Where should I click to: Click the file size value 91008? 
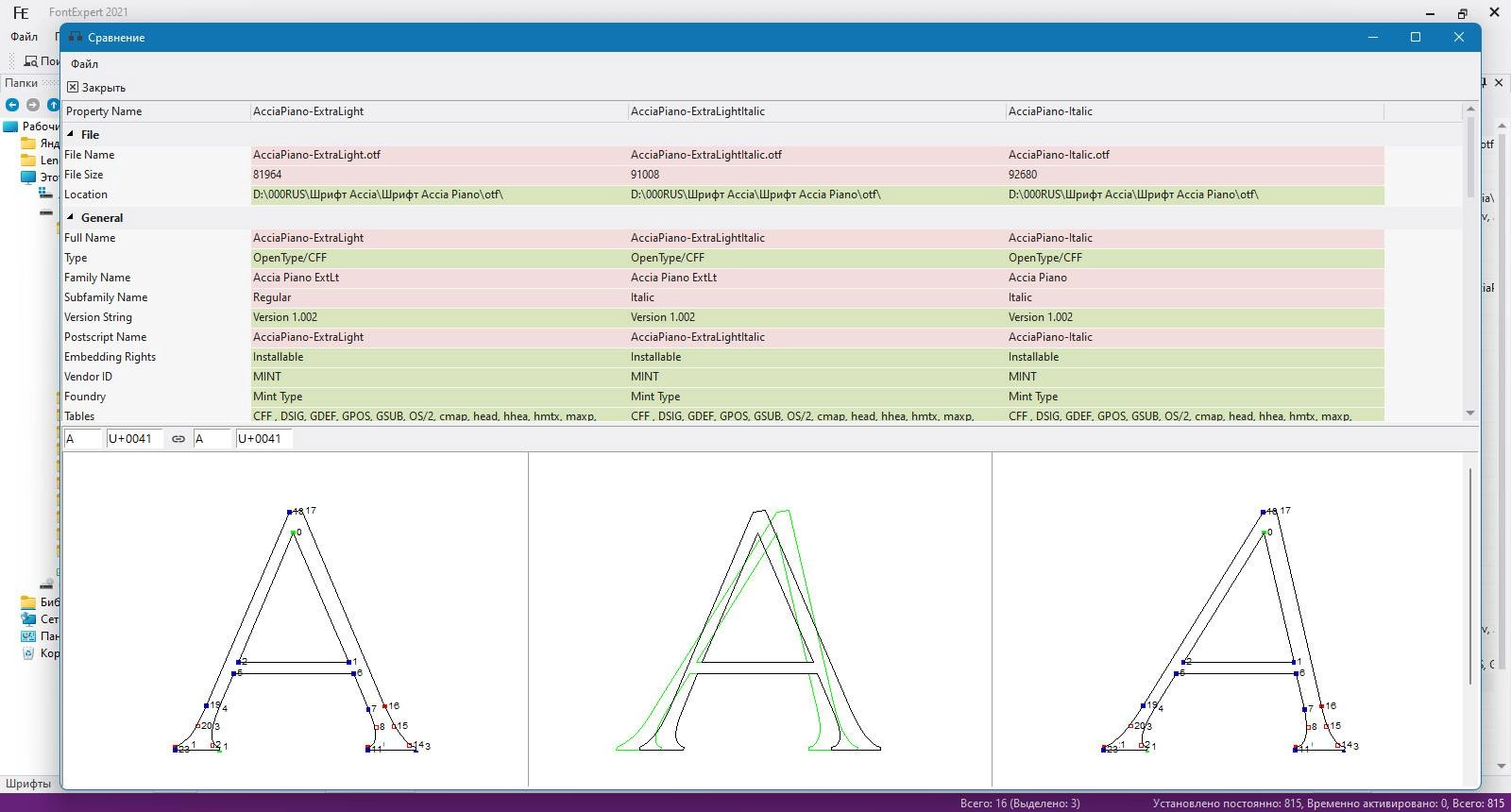coord(645,175)
